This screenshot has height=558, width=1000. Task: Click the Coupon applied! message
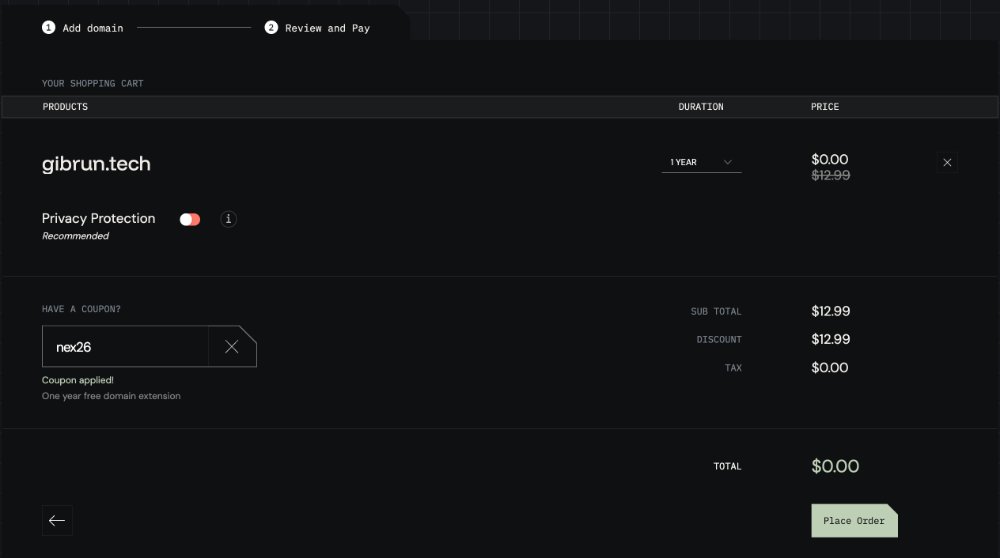pos(78,380)
